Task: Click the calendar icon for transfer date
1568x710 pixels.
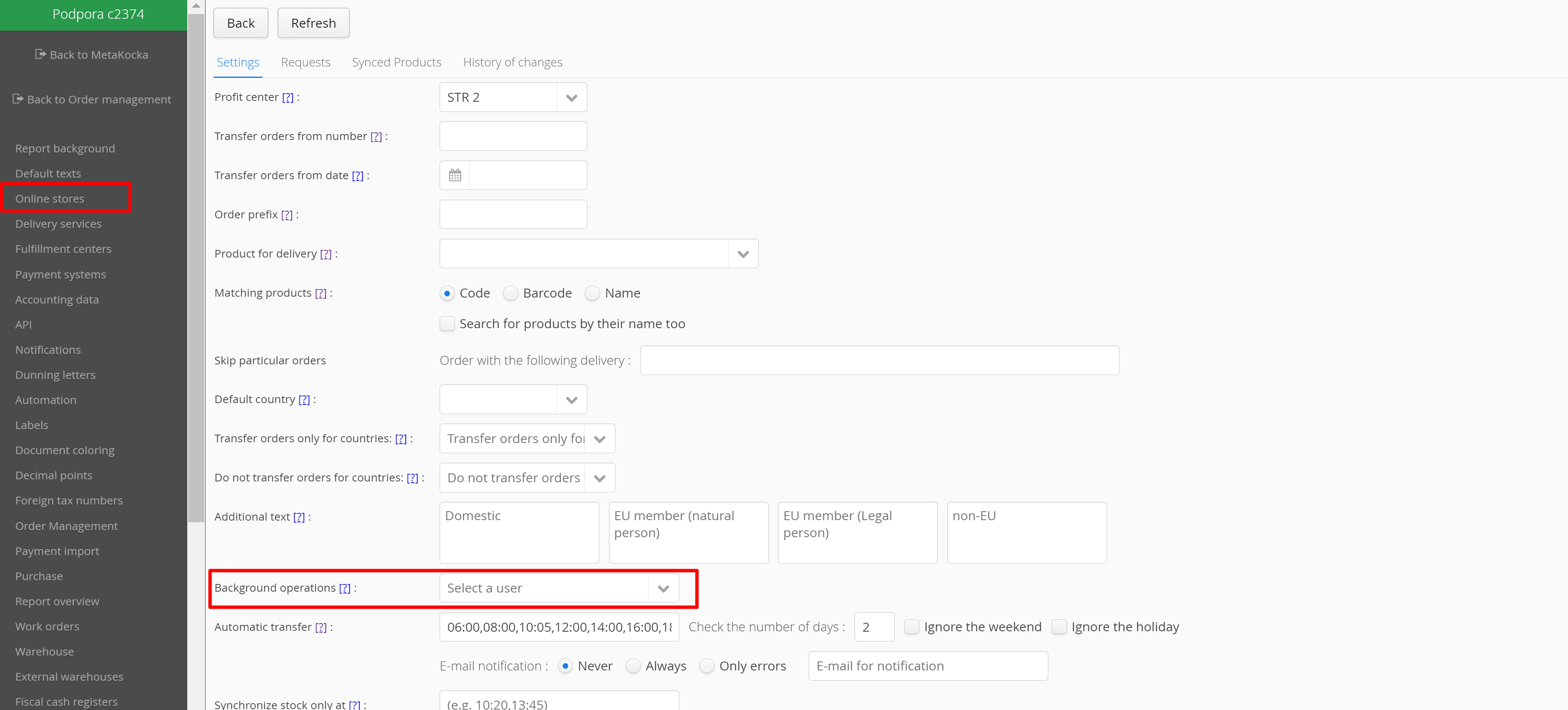Action: [x=455, y=175]
